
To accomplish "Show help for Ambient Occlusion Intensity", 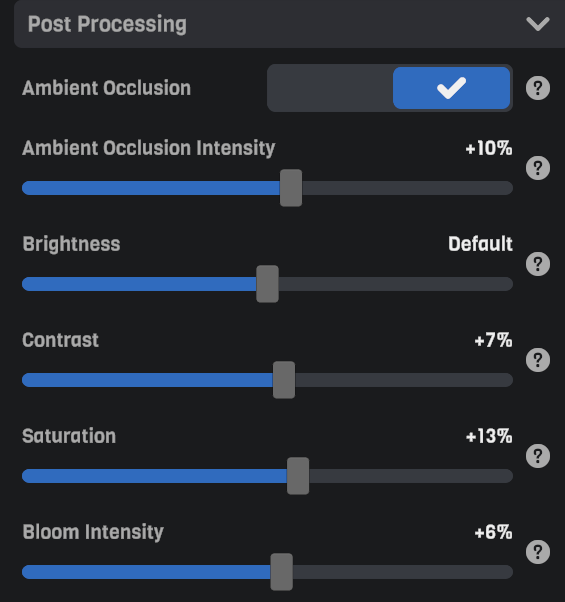I will coord(538,168).
